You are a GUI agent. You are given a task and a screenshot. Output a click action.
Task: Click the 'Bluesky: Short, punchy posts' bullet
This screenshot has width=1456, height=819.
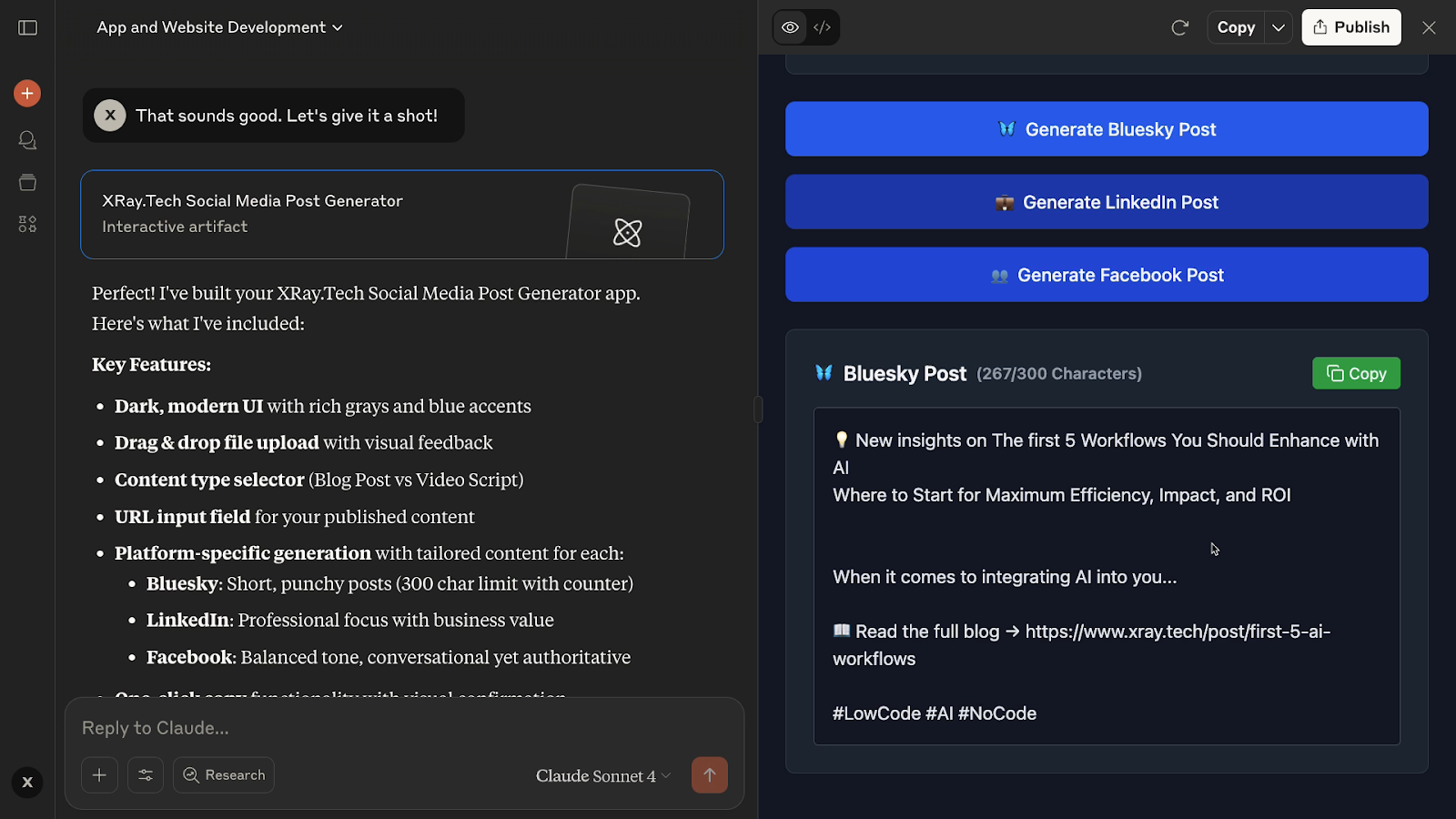click(389, 583)
